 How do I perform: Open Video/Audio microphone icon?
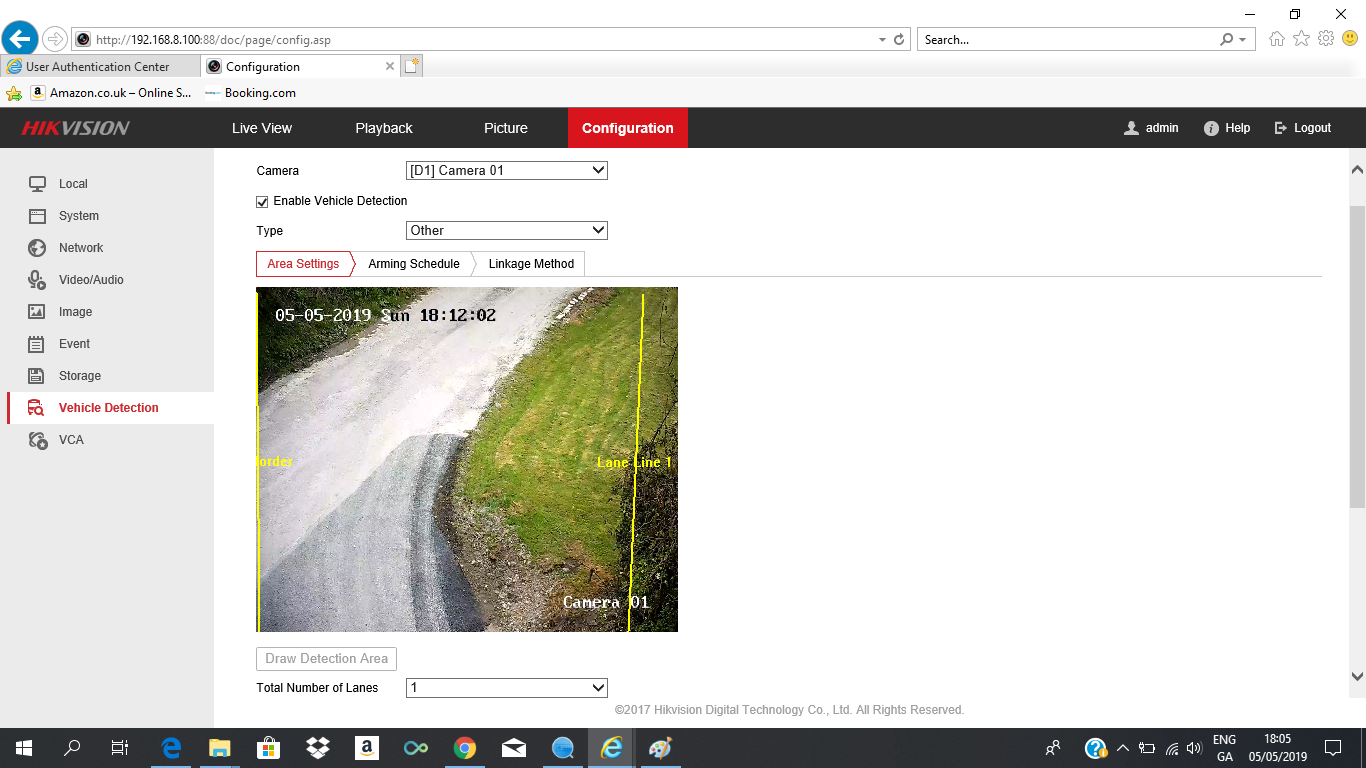pyautogui.click(x=37, y=280)
